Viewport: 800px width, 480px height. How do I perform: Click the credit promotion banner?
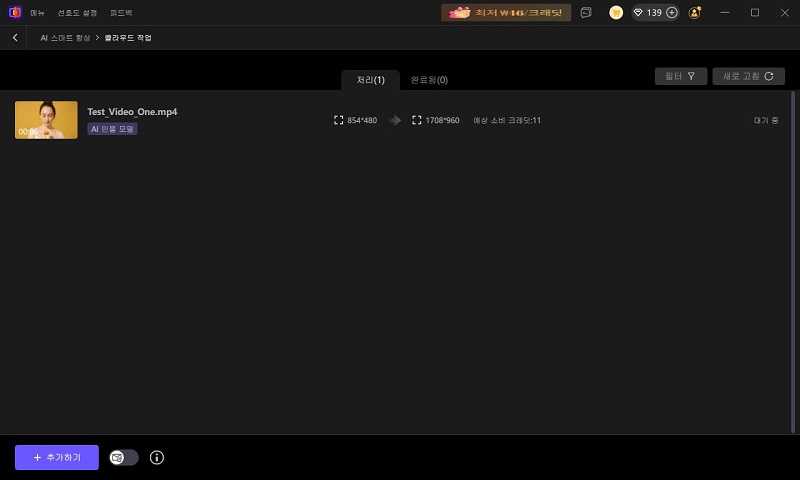coord(506,13)
